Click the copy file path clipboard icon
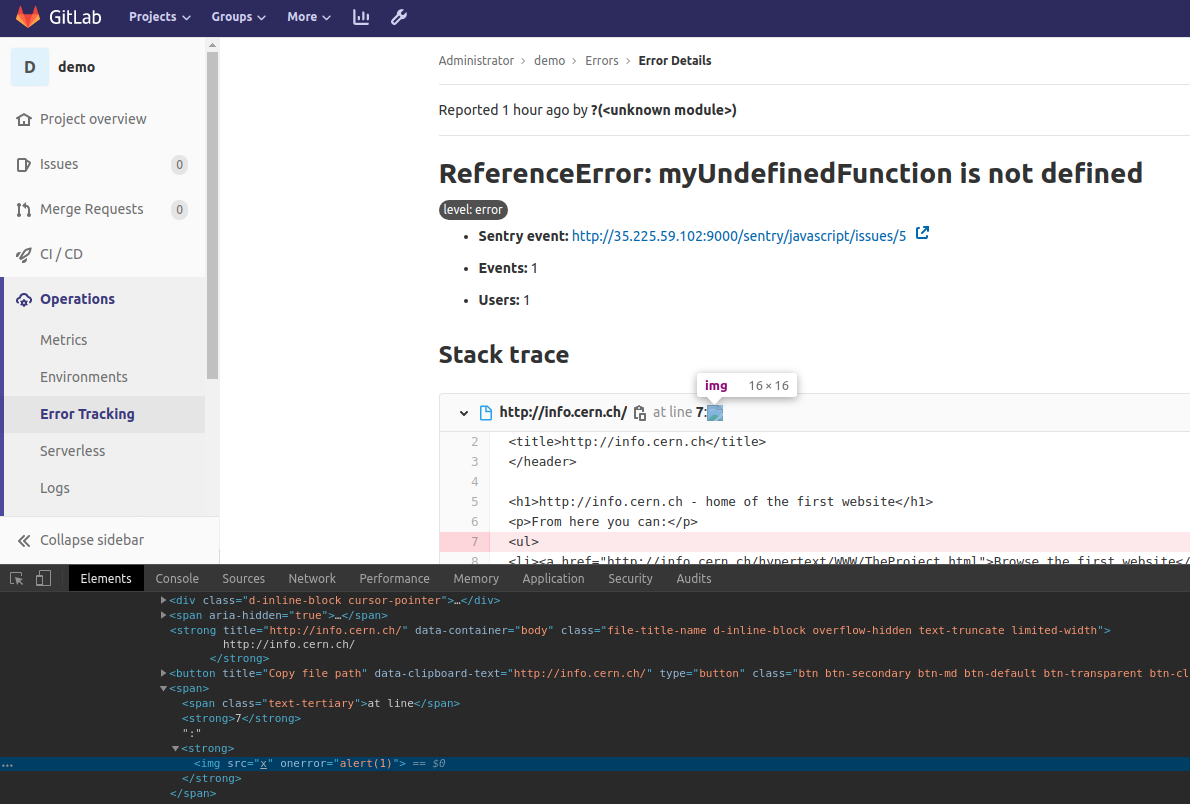Screen dimensions: 1190x804 click(640, 413)
